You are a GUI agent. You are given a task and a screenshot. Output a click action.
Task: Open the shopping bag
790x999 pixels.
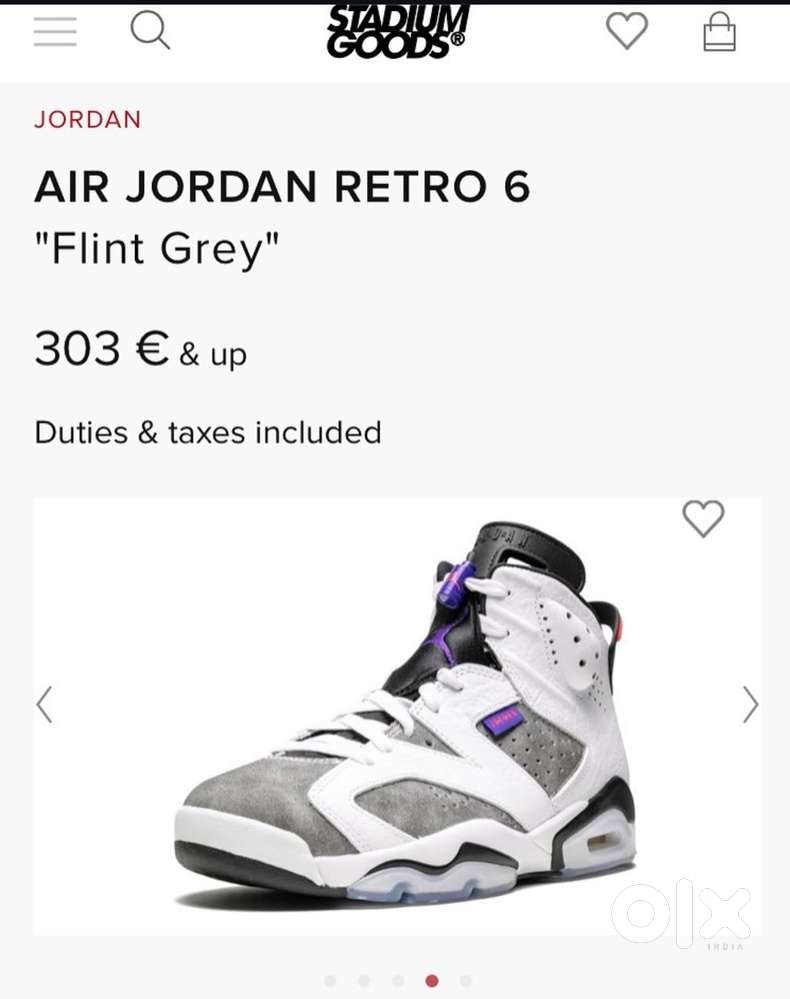click(x=719, y=33)
